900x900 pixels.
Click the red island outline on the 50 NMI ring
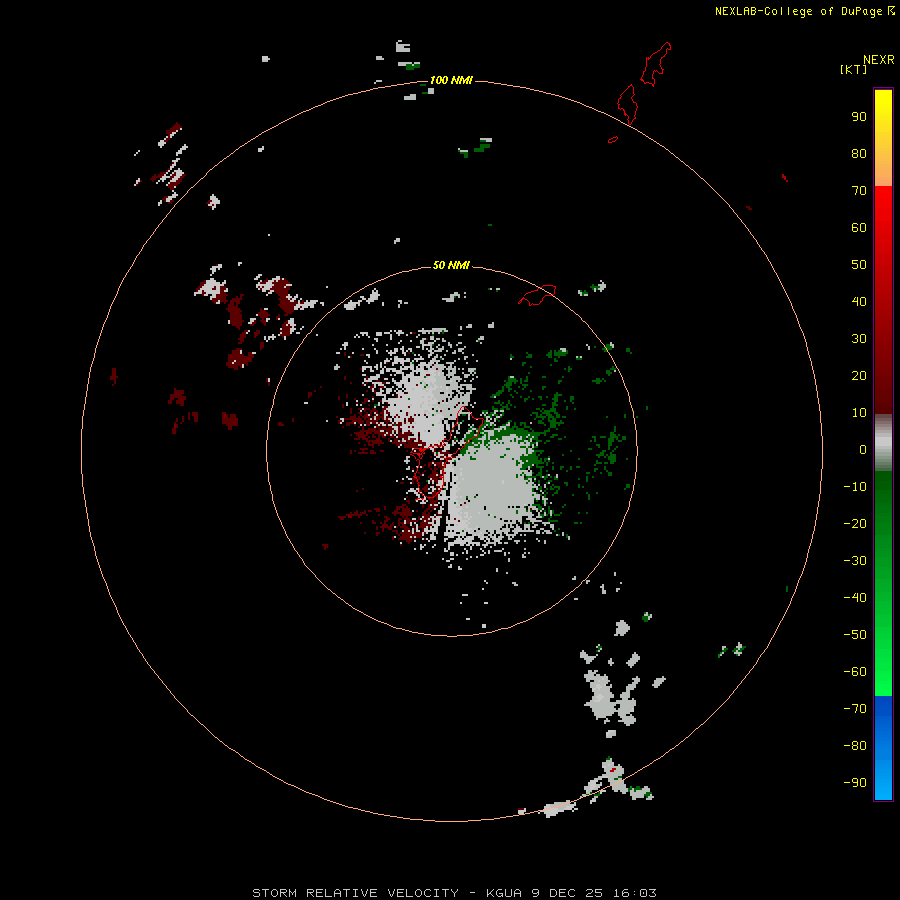pos(537,295)
